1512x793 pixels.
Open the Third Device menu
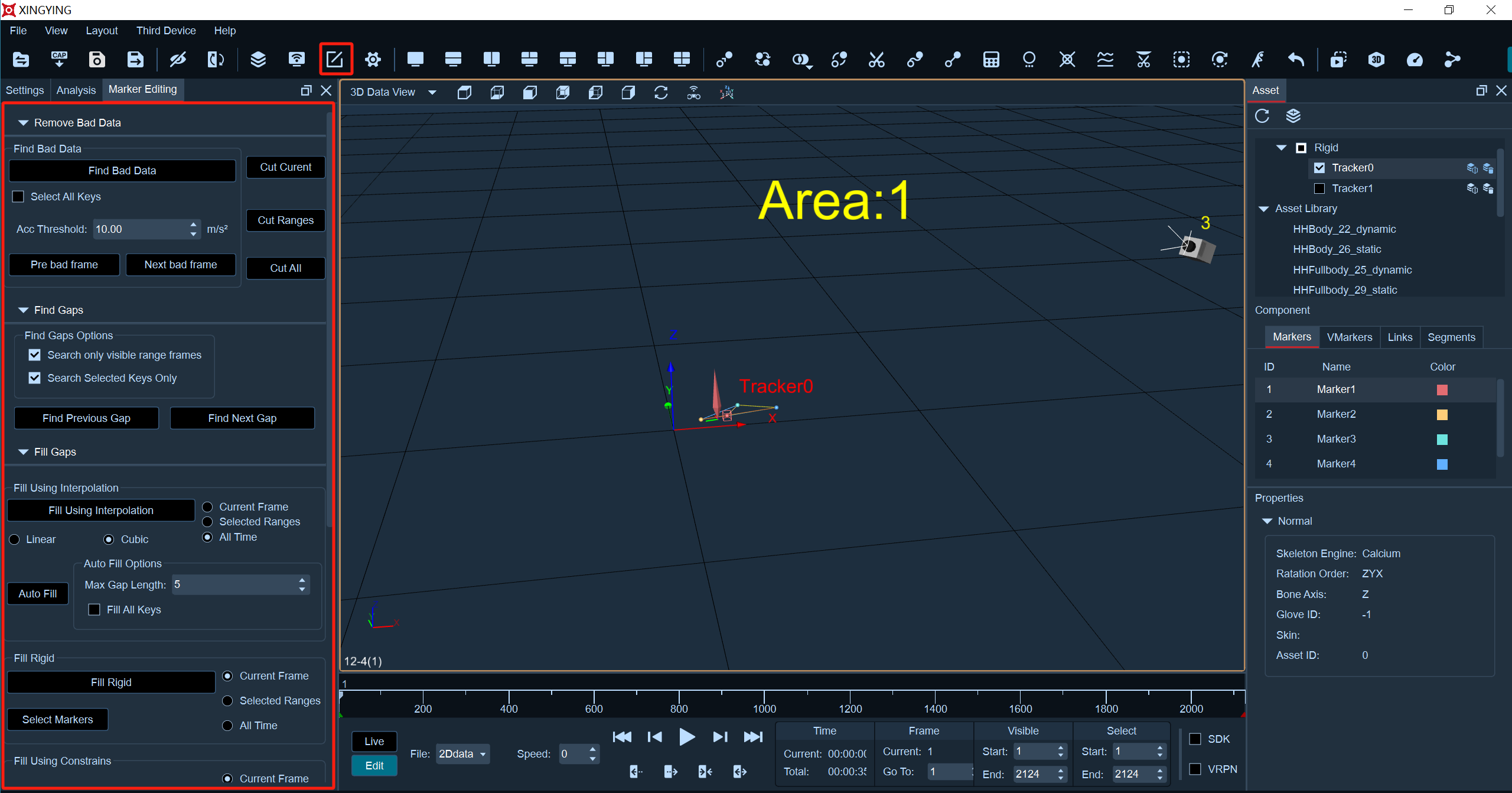[x=166, y=31]
